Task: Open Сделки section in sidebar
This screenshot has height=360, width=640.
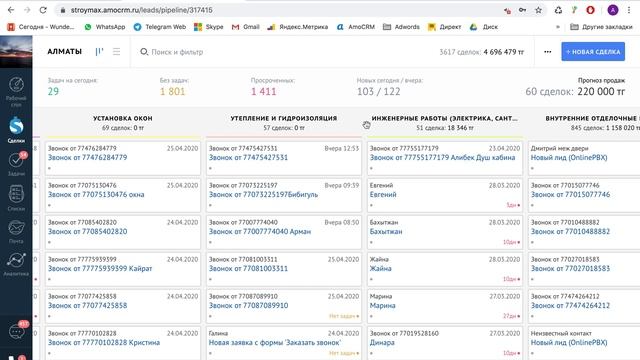Action: (16, 129)
